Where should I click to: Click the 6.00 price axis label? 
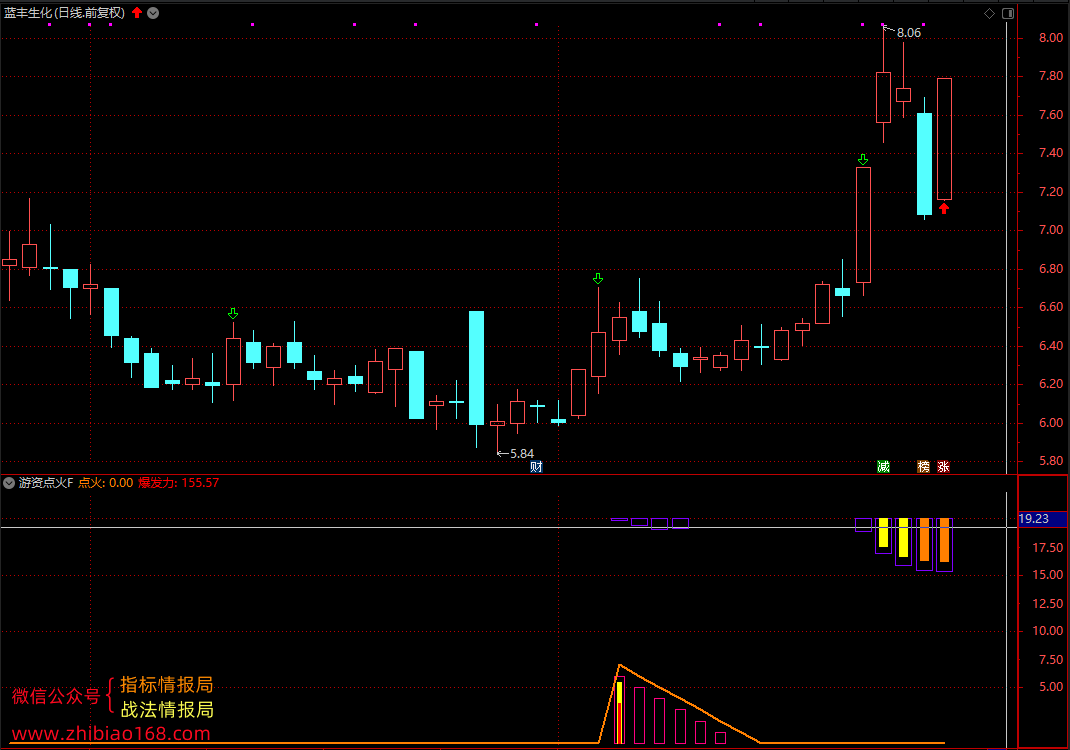1051,424
